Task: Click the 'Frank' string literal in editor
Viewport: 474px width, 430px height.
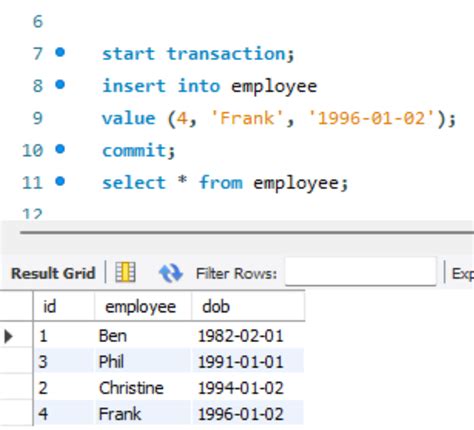Action: (x=247, y=118)
